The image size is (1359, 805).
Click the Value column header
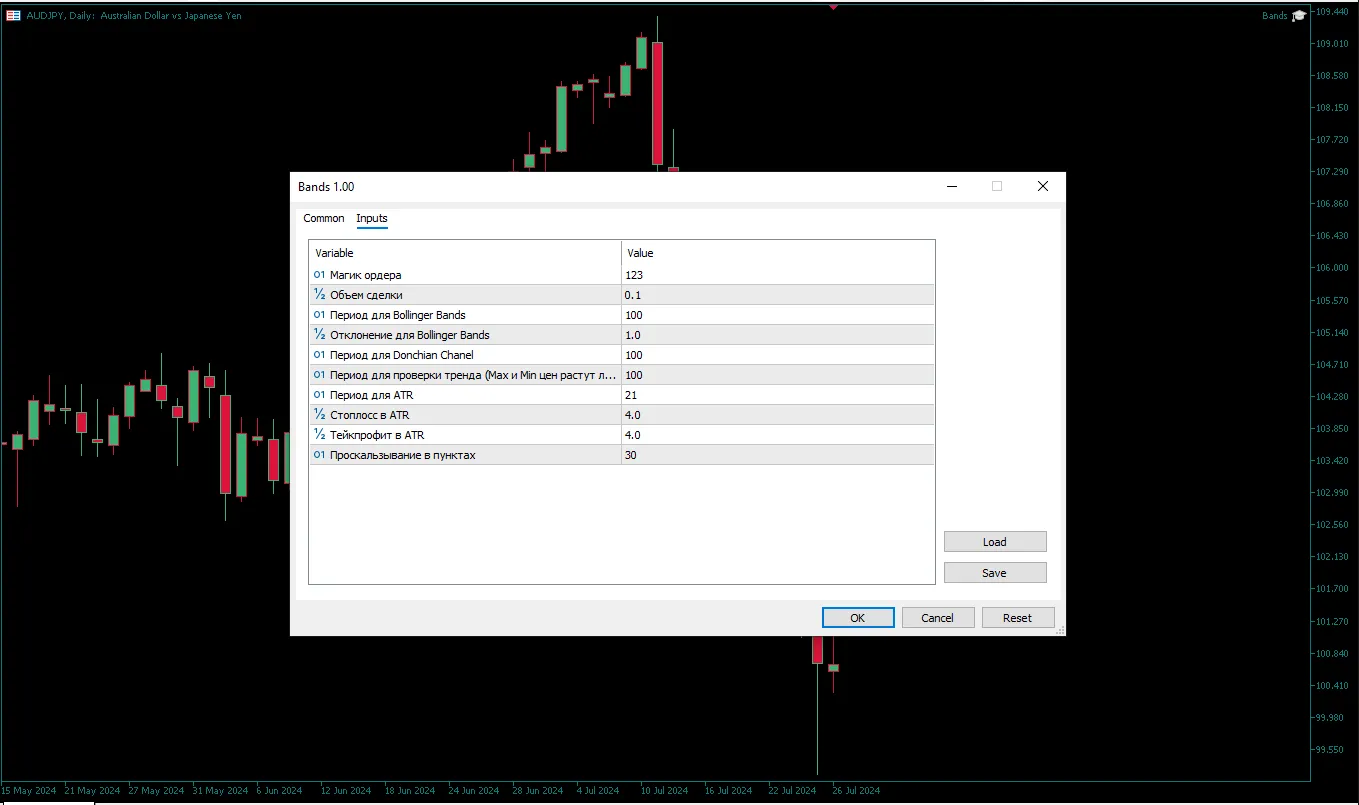coord(777,253)
